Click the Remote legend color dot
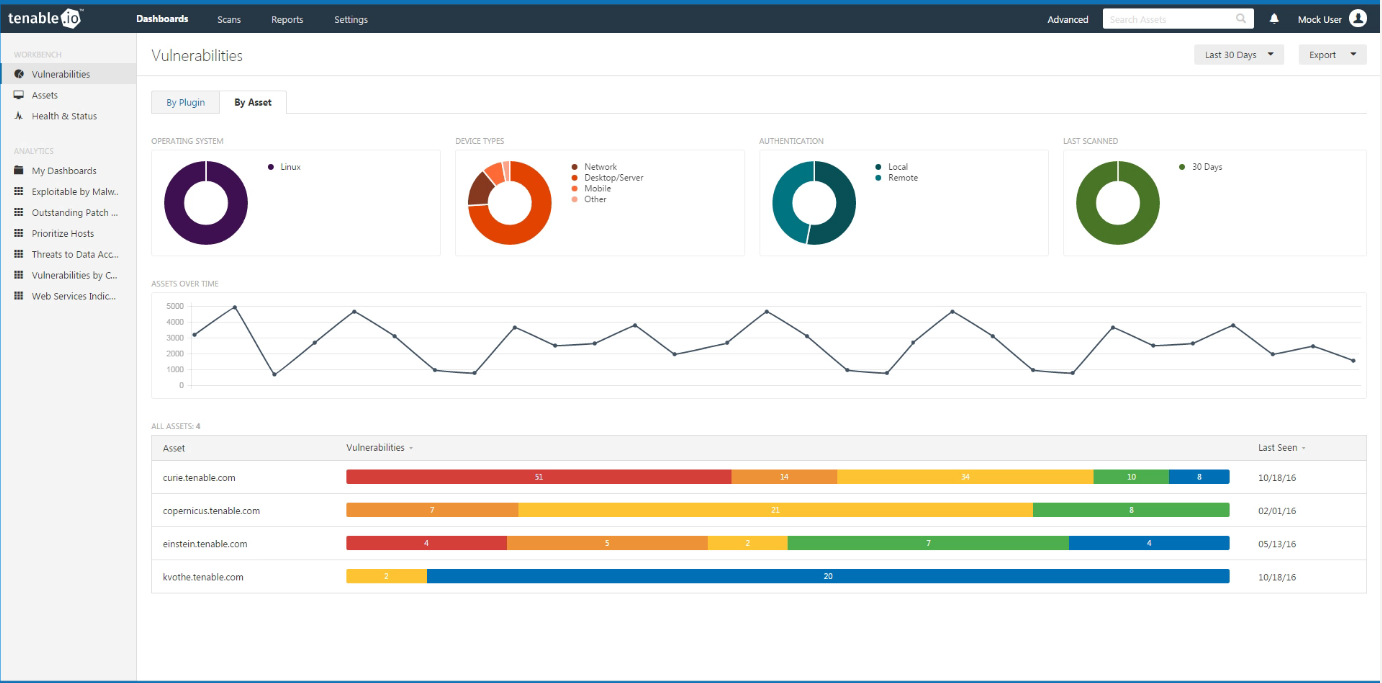This screenshot has height=683, width=1382. click(x=878, y=178)
